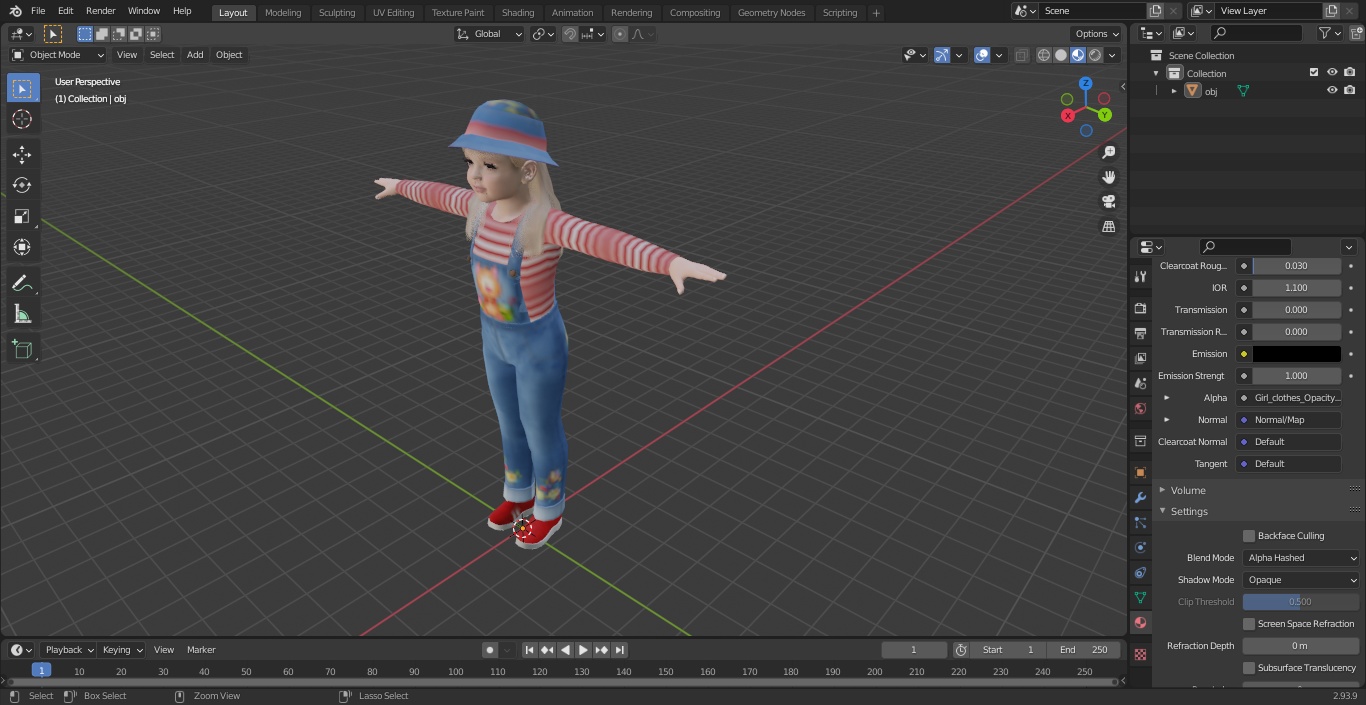
Task: Enable Screen Space Refraction checkbox
Action: click(1249, 624)
